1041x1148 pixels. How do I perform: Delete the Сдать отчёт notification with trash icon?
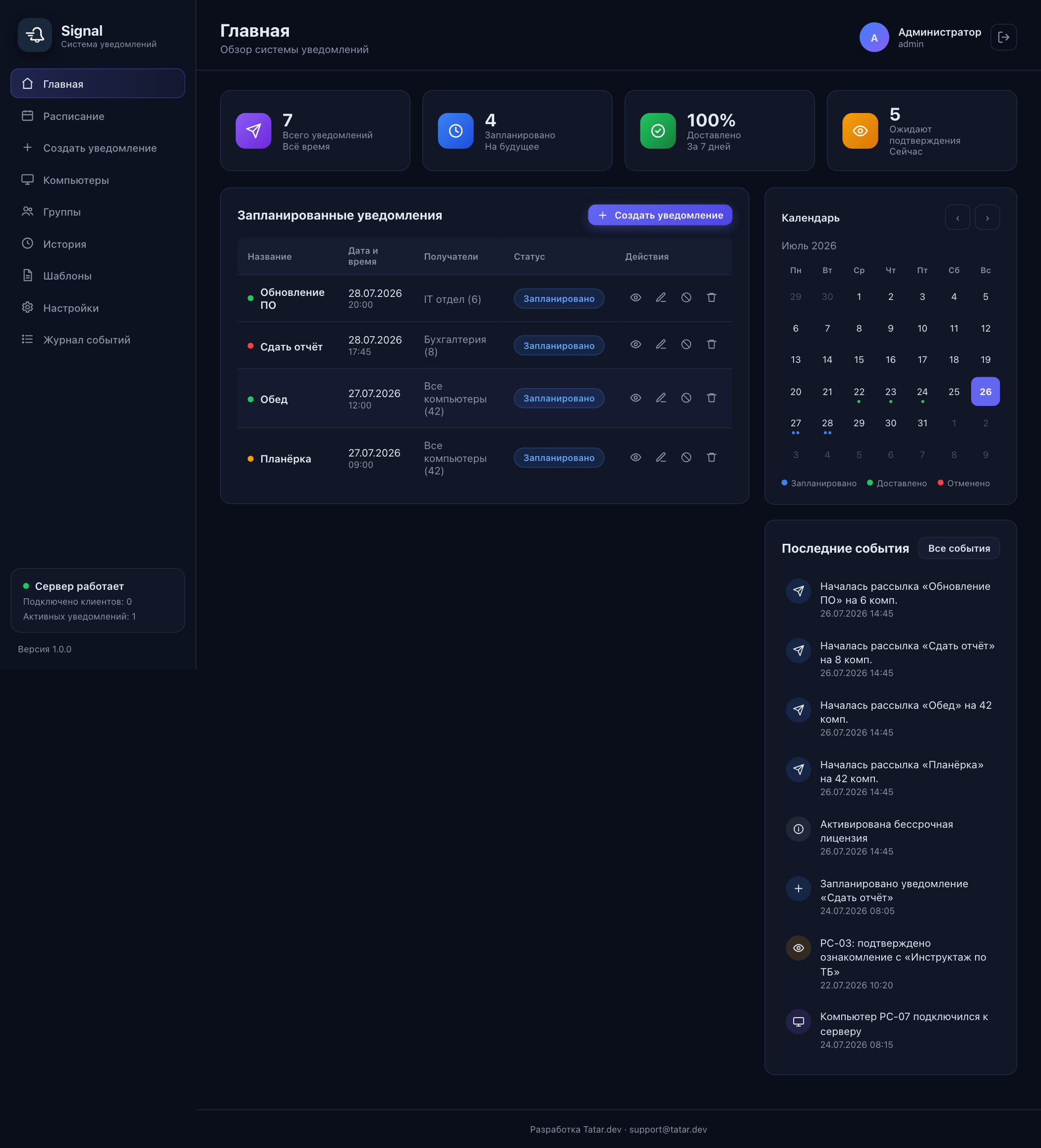711,344
